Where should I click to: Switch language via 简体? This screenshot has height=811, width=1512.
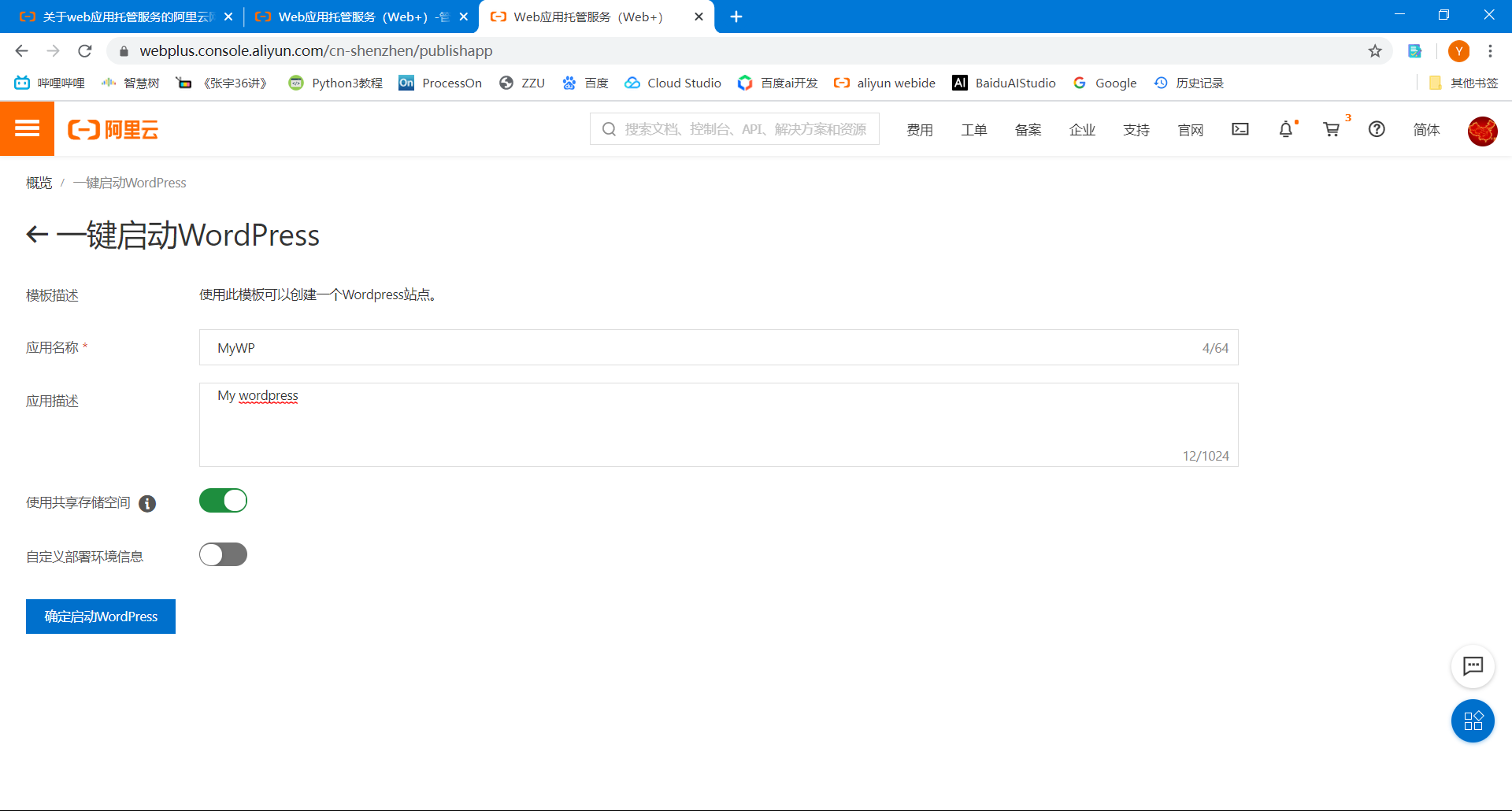point(1426,129)
